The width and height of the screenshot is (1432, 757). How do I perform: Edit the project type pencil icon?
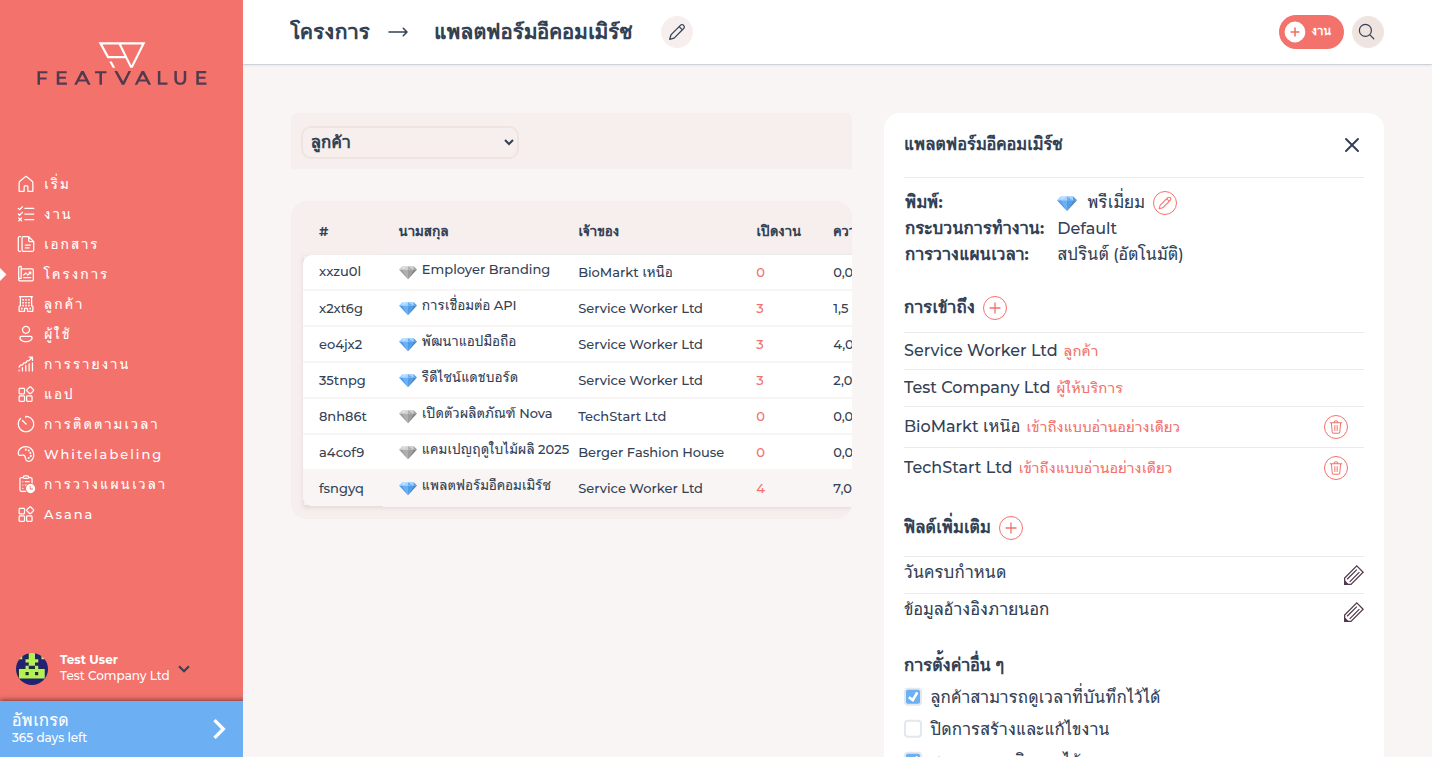[x=1165, y=203]
